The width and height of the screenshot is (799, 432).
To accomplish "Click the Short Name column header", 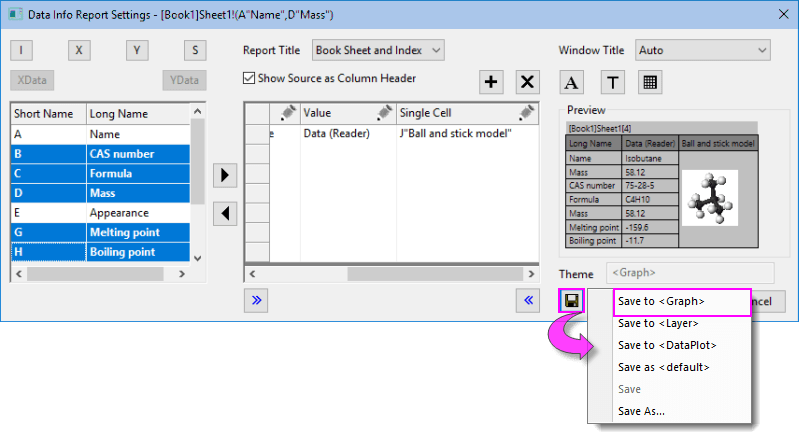I will coord(48,114).
